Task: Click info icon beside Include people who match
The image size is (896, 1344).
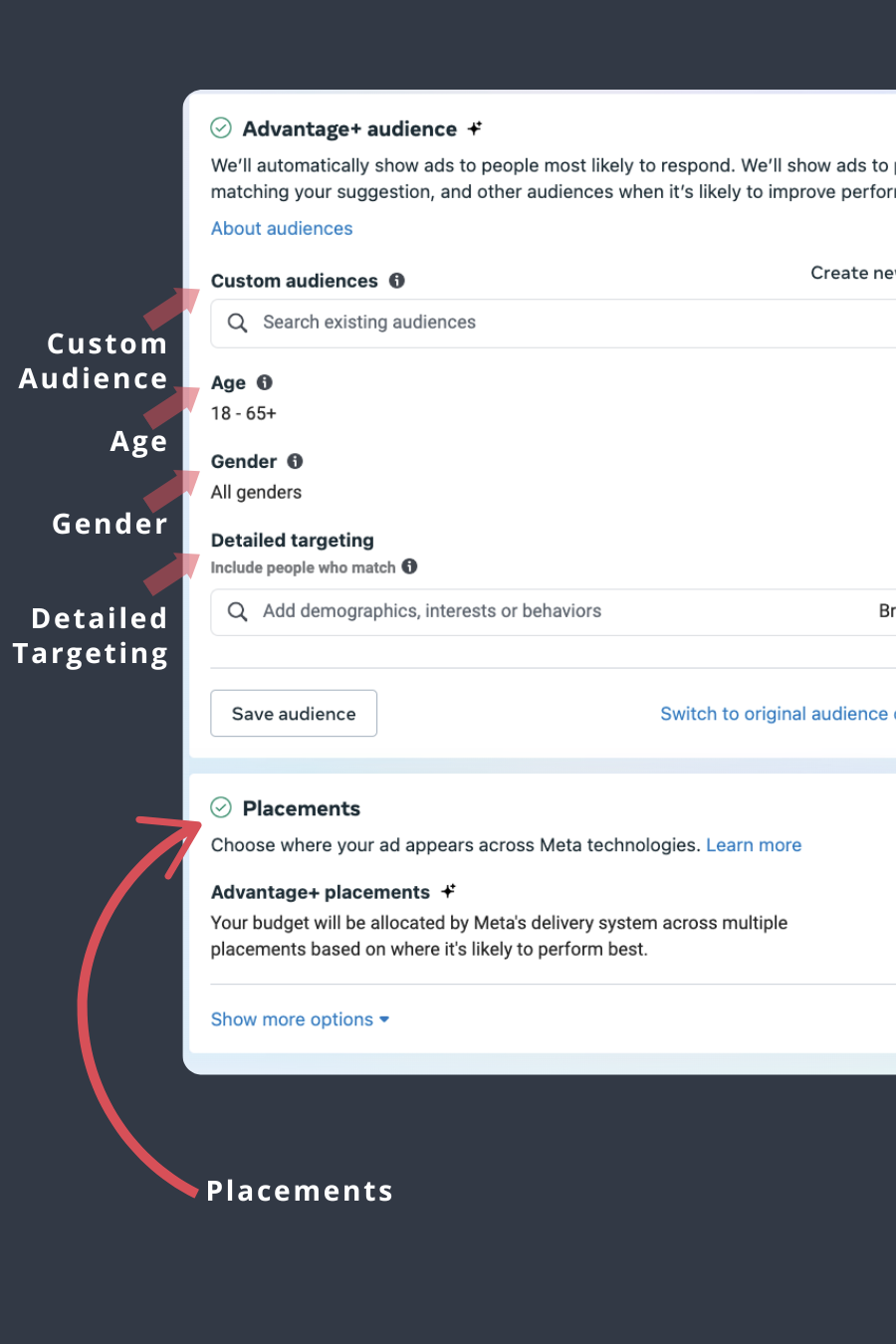Action: point(409,566)
